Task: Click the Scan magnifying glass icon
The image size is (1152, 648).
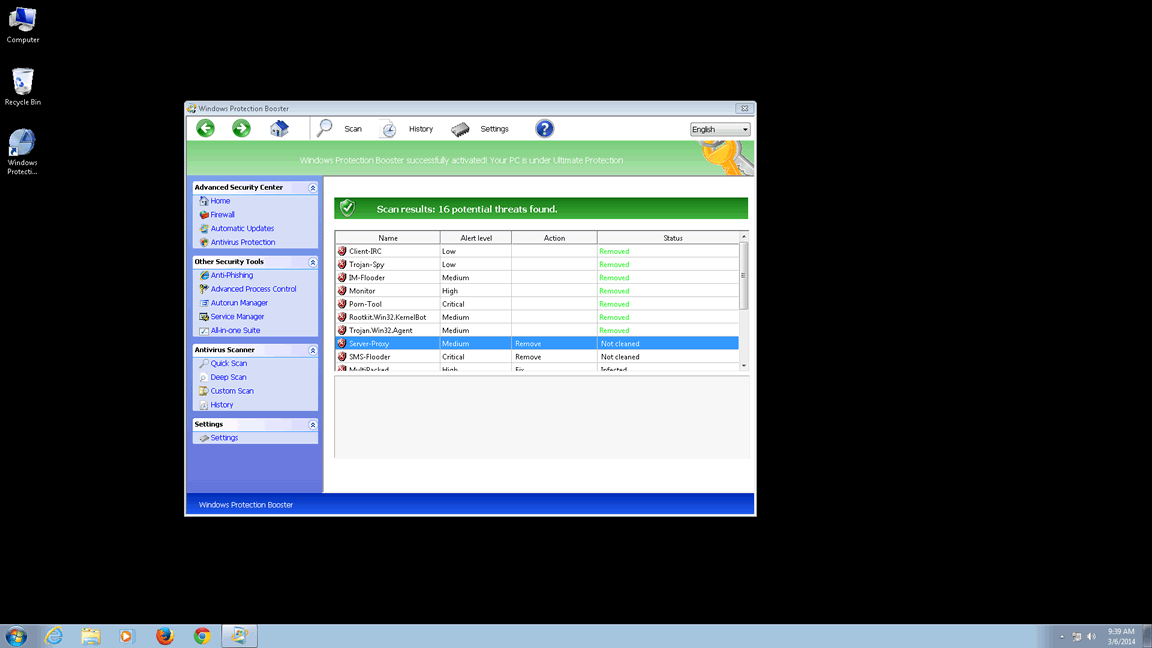Action: click(x=325, y=128)
